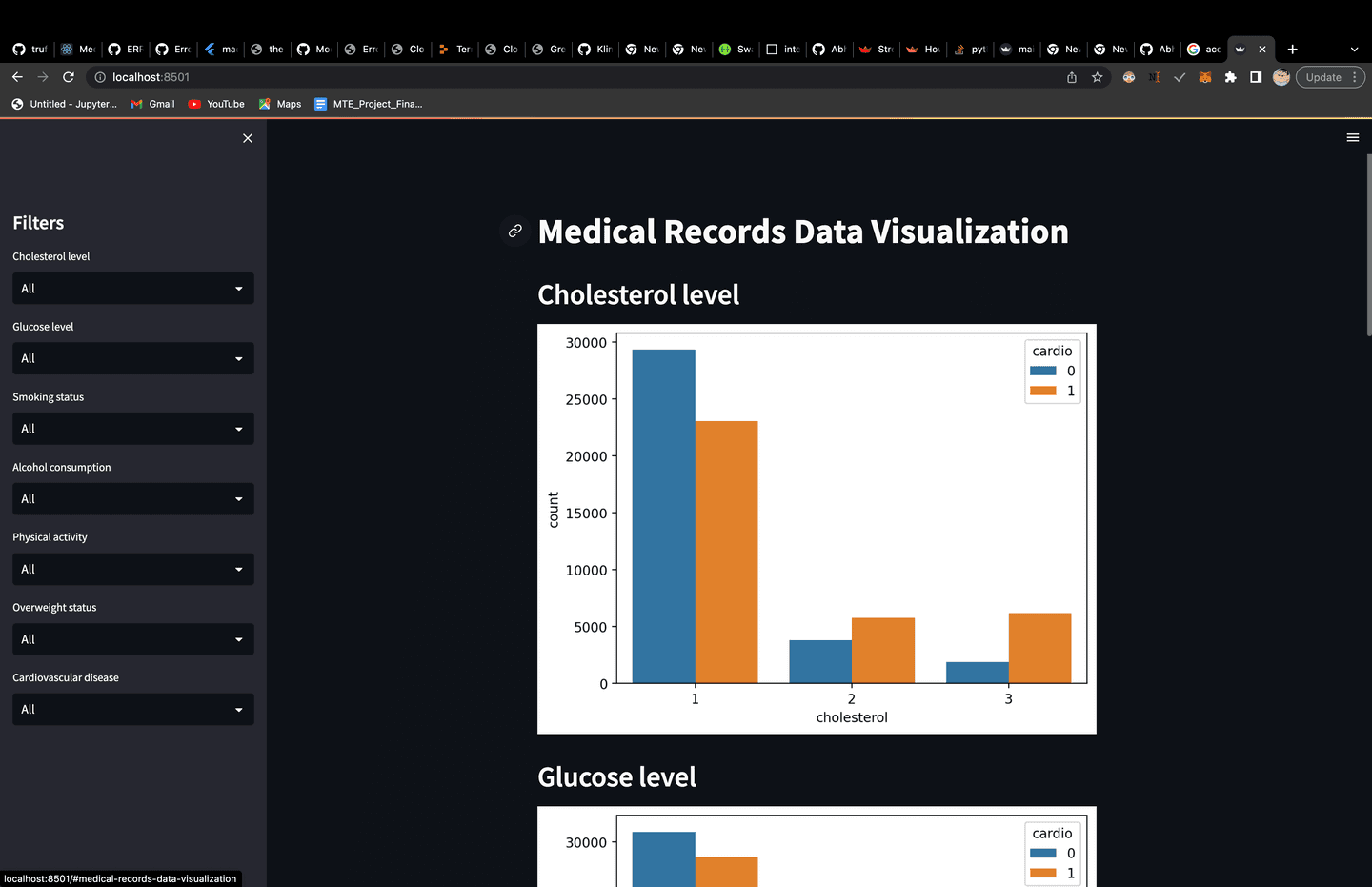Switch to the Google 'acc' tab
1372x887 pixels.
pos(1204,49)
